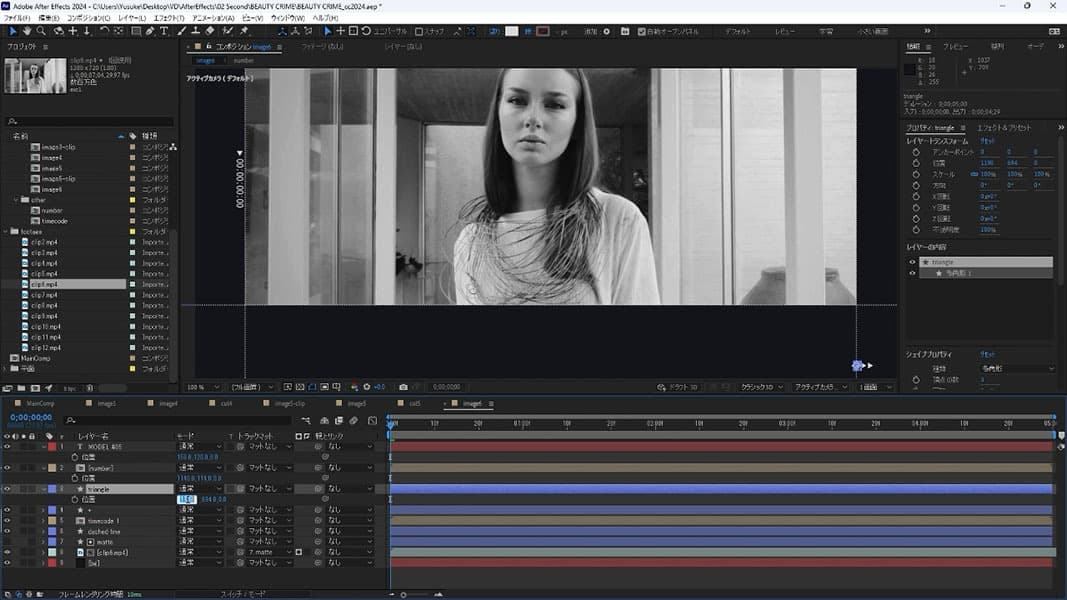Screen dimensions: 1067x600
Task: Open the viewer magnification 100% dropdown
Action: pos(203,387)
